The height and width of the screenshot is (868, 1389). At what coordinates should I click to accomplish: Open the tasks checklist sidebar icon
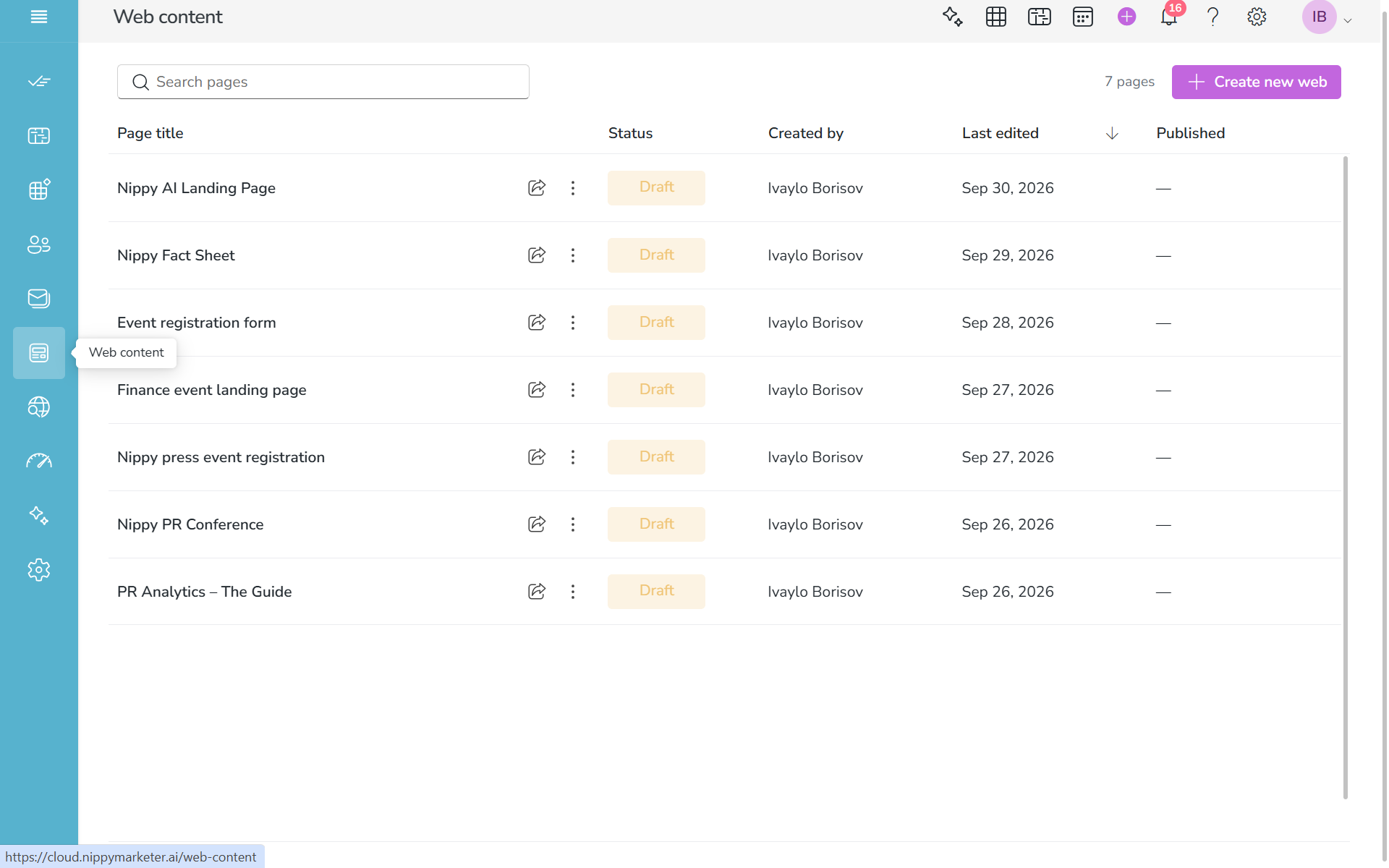(39, 81)
